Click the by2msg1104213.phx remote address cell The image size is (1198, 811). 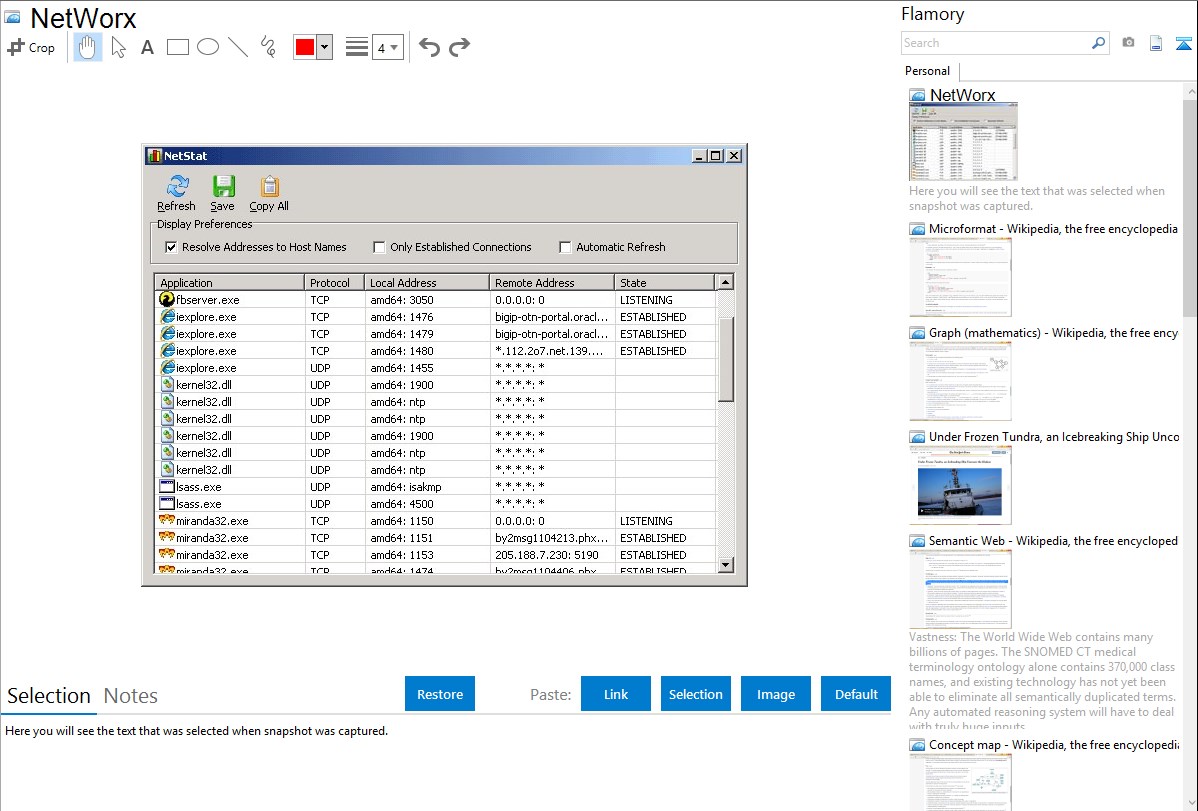(552, 538)
